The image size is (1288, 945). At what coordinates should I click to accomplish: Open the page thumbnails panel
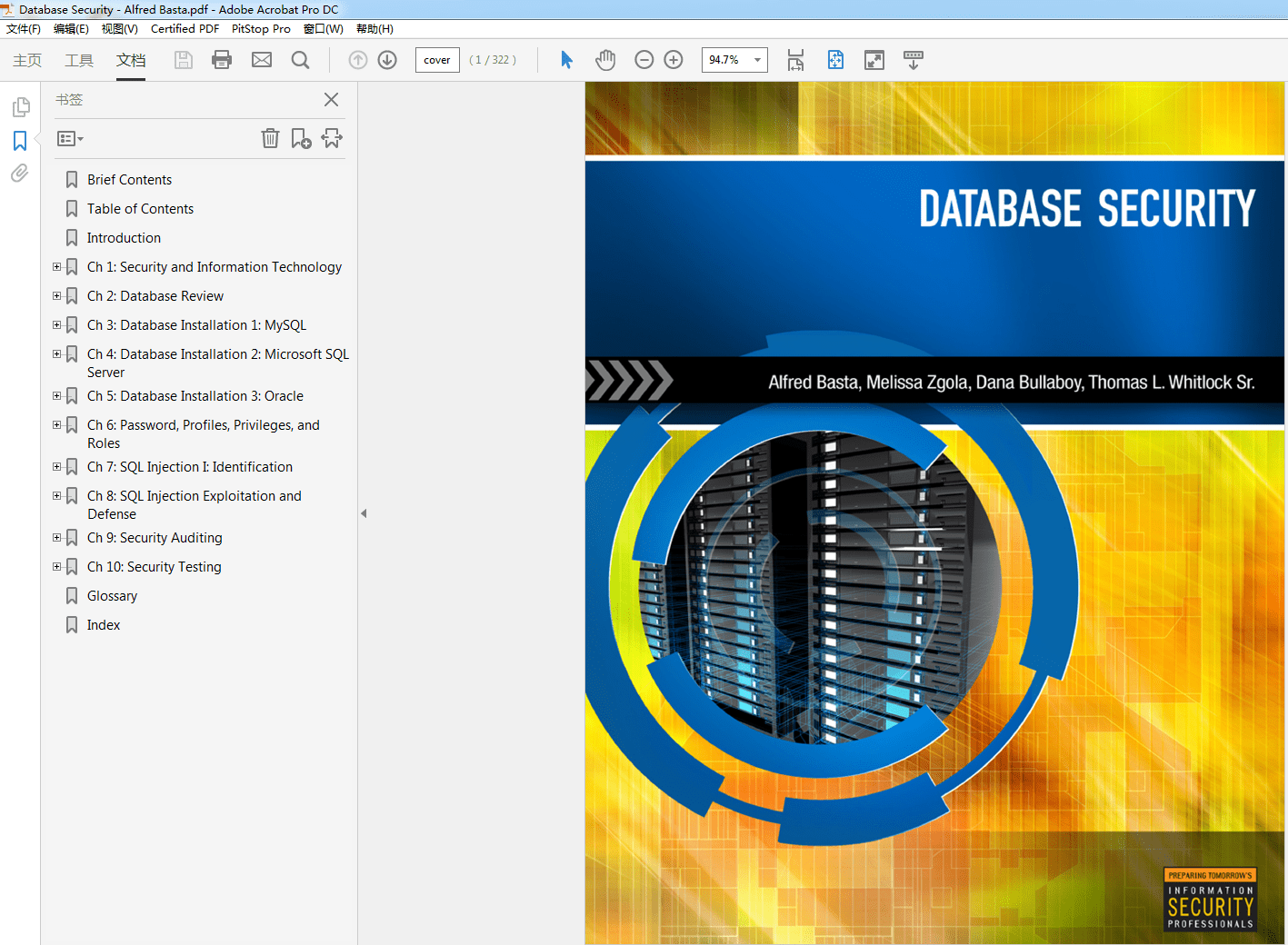(19, 106)
